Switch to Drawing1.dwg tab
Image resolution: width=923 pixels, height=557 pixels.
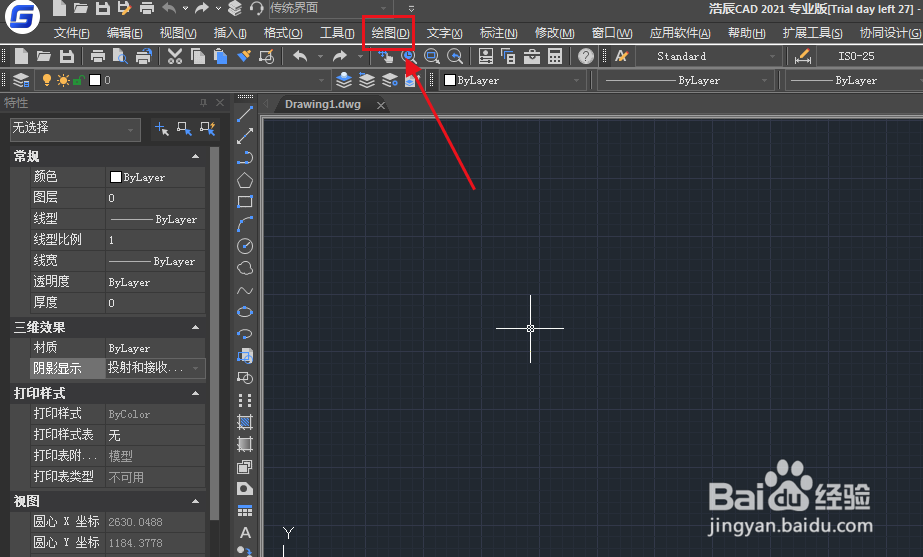pos(323,105)
